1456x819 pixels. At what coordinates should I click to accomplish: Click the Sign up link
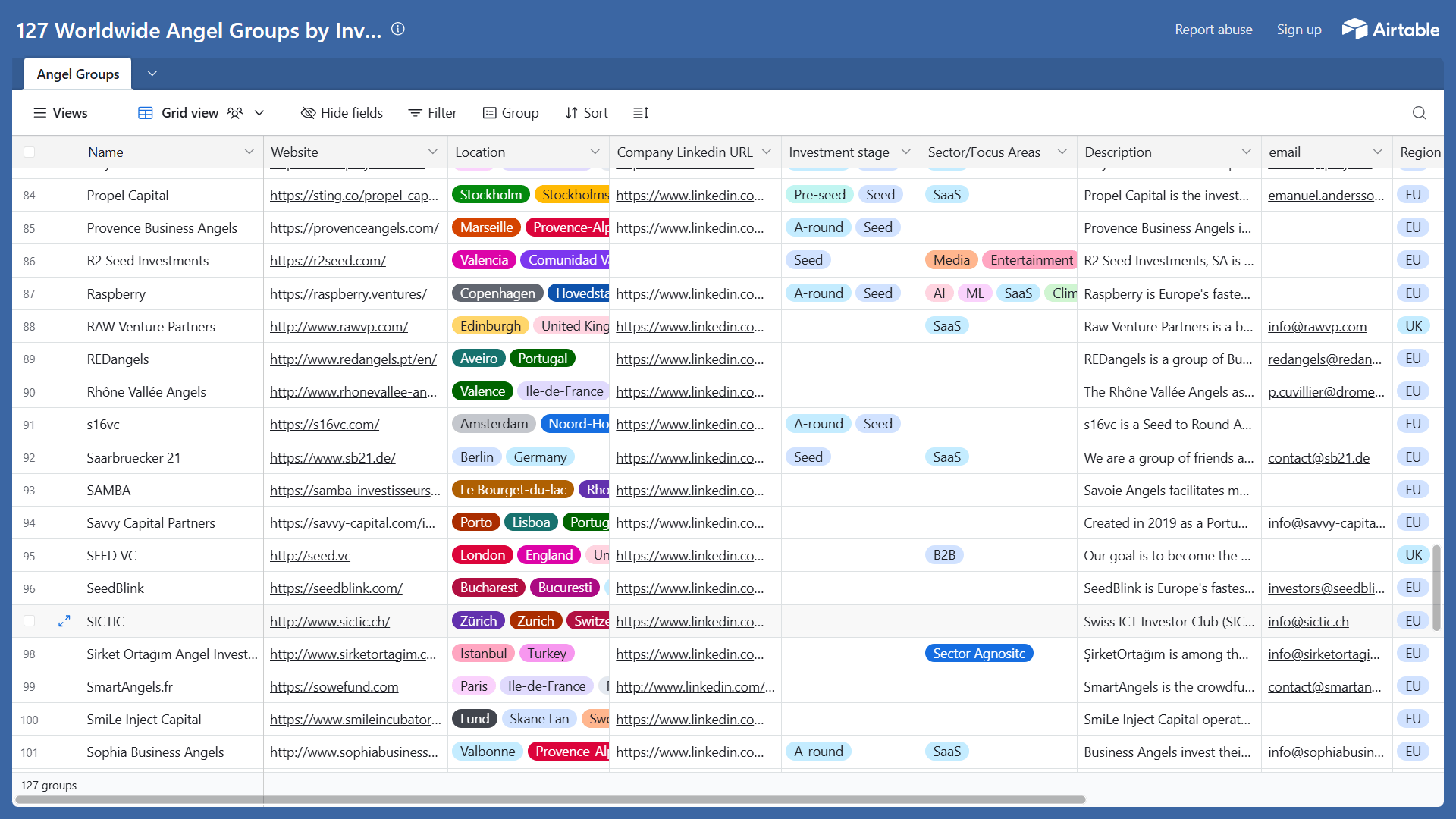(x=1298, y=30)
